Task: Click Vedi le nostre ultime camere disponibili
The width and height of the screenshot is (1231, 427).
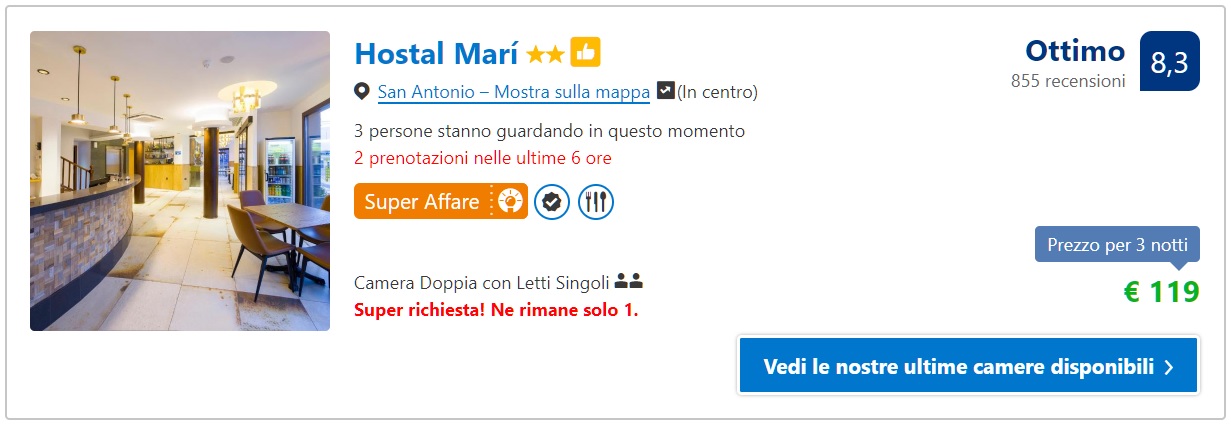Action: click(968, 366)
